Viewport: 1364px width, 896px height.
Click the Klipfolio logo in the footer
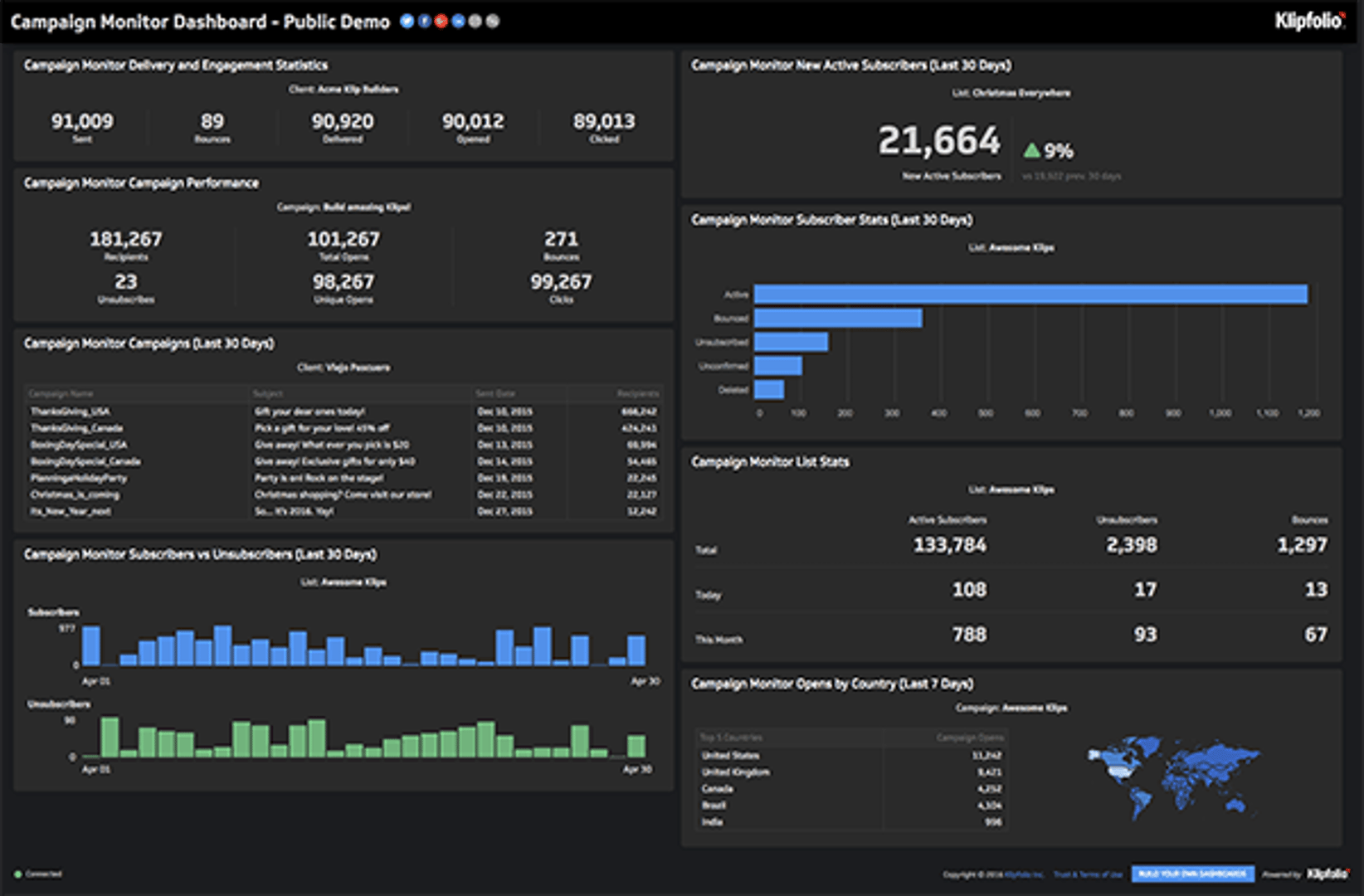(x=1328, y=874)
